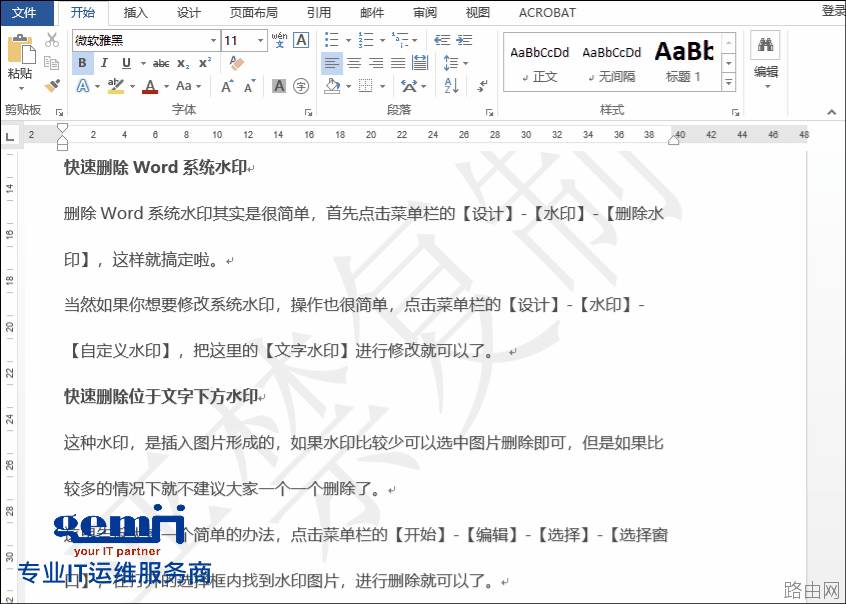The image size is (846, 604).
Task: Toggle Underline formatting
Action: tap(126, 63)
